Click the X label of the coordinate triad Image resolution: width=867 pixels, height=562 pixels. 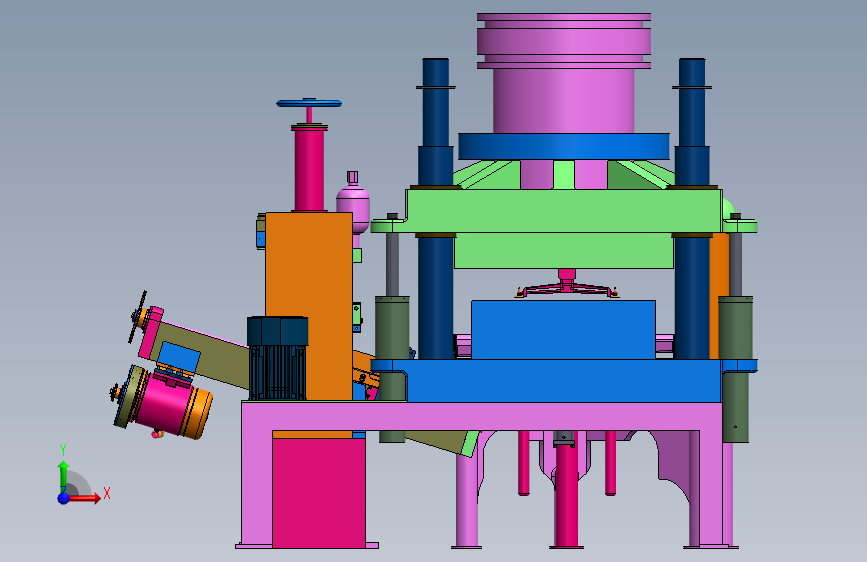pyautogui.click(x=107, y=493)
